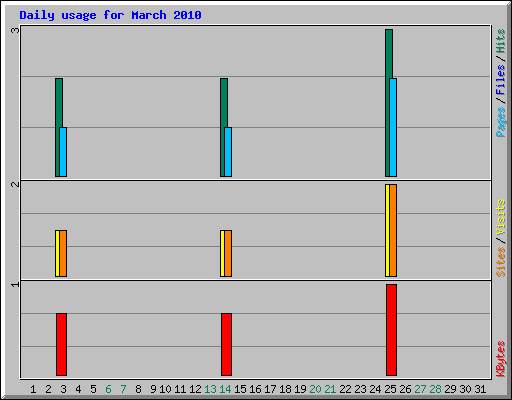The image size is (512, 400).
Task: Click day 23 on the x-axis
Action: click(x=360, y=389)
